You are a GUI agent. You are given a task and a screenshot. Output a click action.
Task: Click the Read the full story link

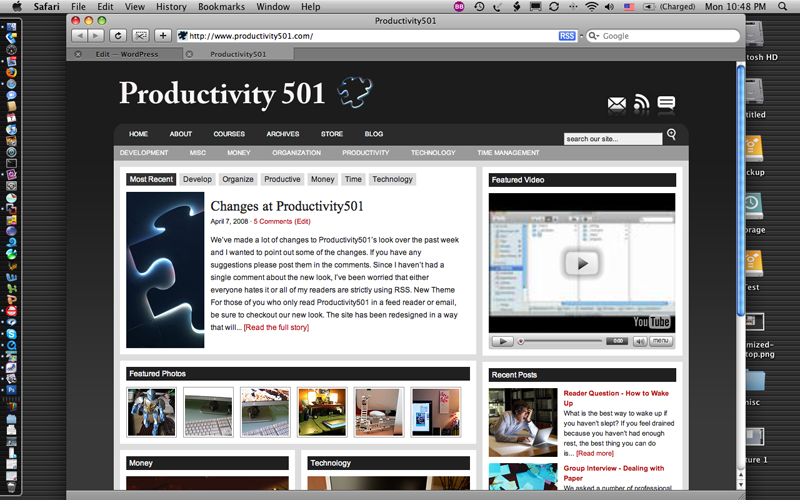click(x=276, y=328)
